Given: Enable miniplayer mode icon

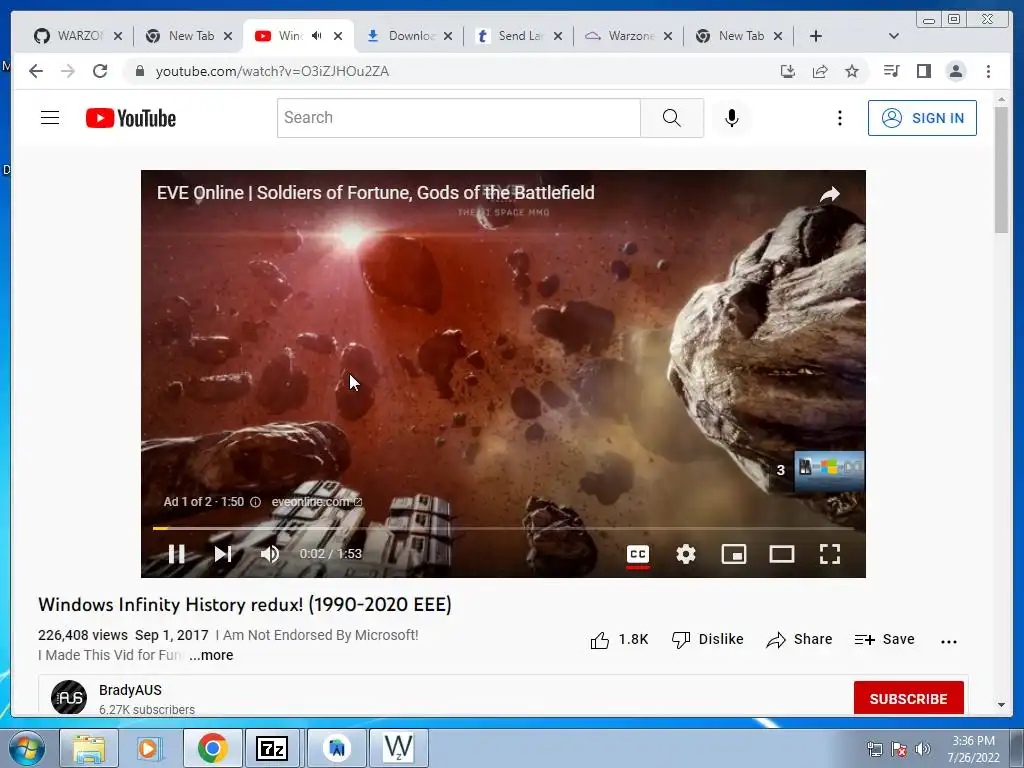Looking at the screenshot, I should tap(733, 554).
